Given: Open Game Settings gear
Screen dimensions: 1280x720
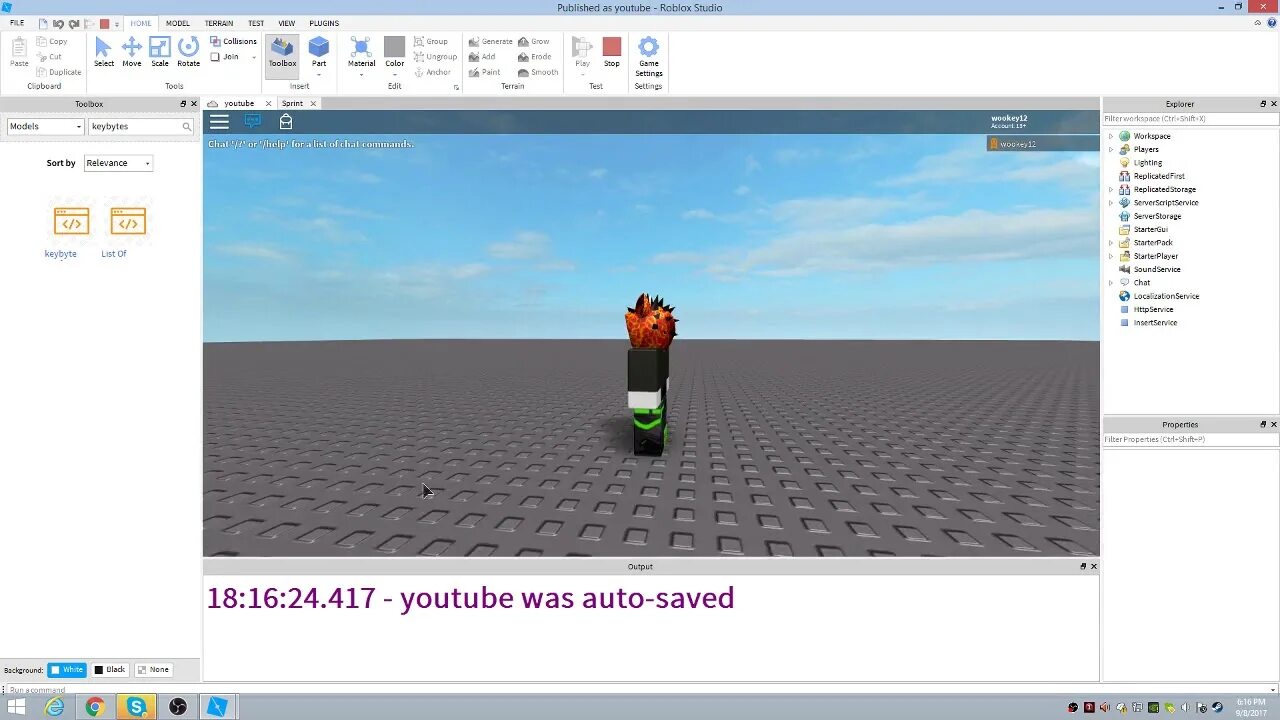Looking at the screenshot, I should point(648,56).
